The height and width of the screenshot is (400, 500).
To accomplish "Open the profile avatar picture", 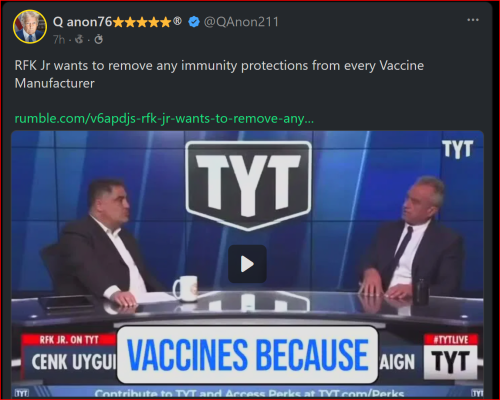I will coord(30,27).
